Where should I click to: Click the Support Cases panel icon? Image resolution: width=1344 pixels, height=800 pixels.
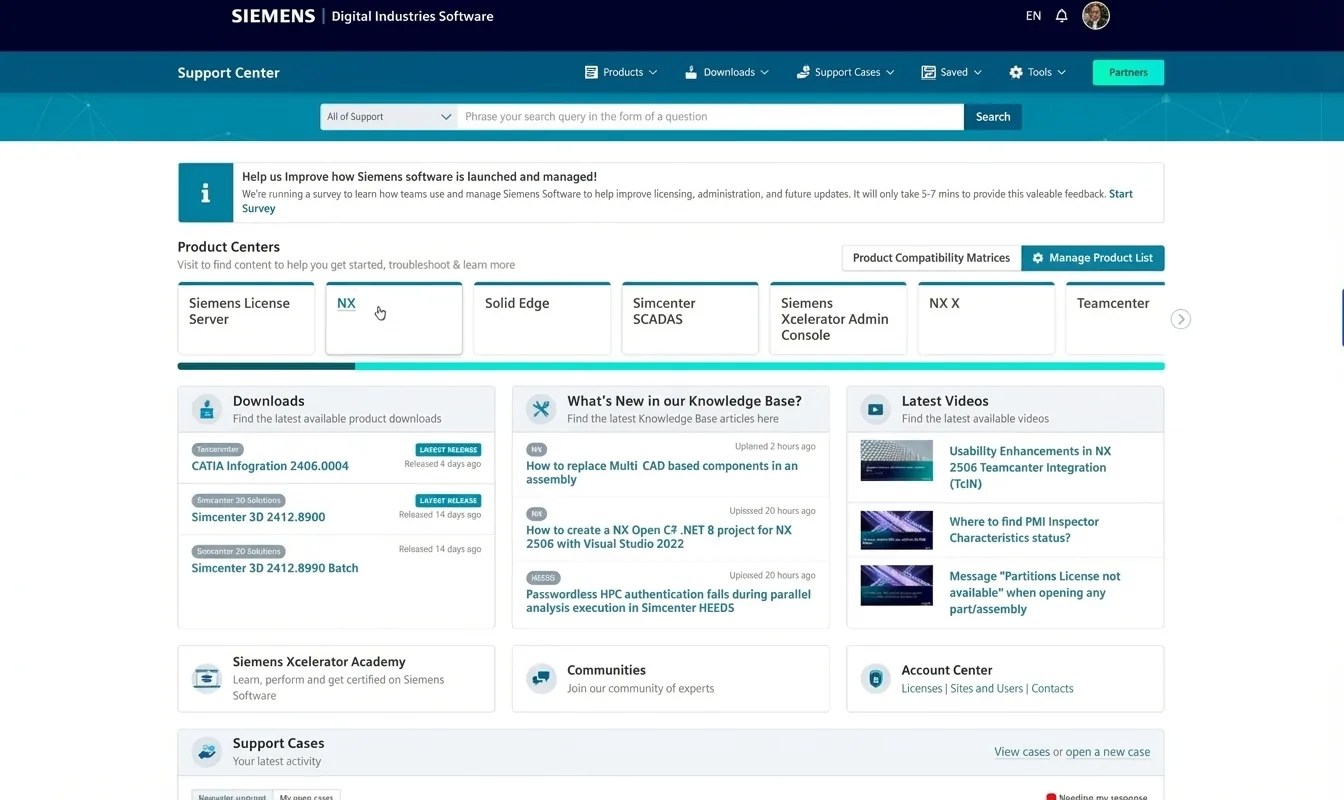[x=207, y=752]
